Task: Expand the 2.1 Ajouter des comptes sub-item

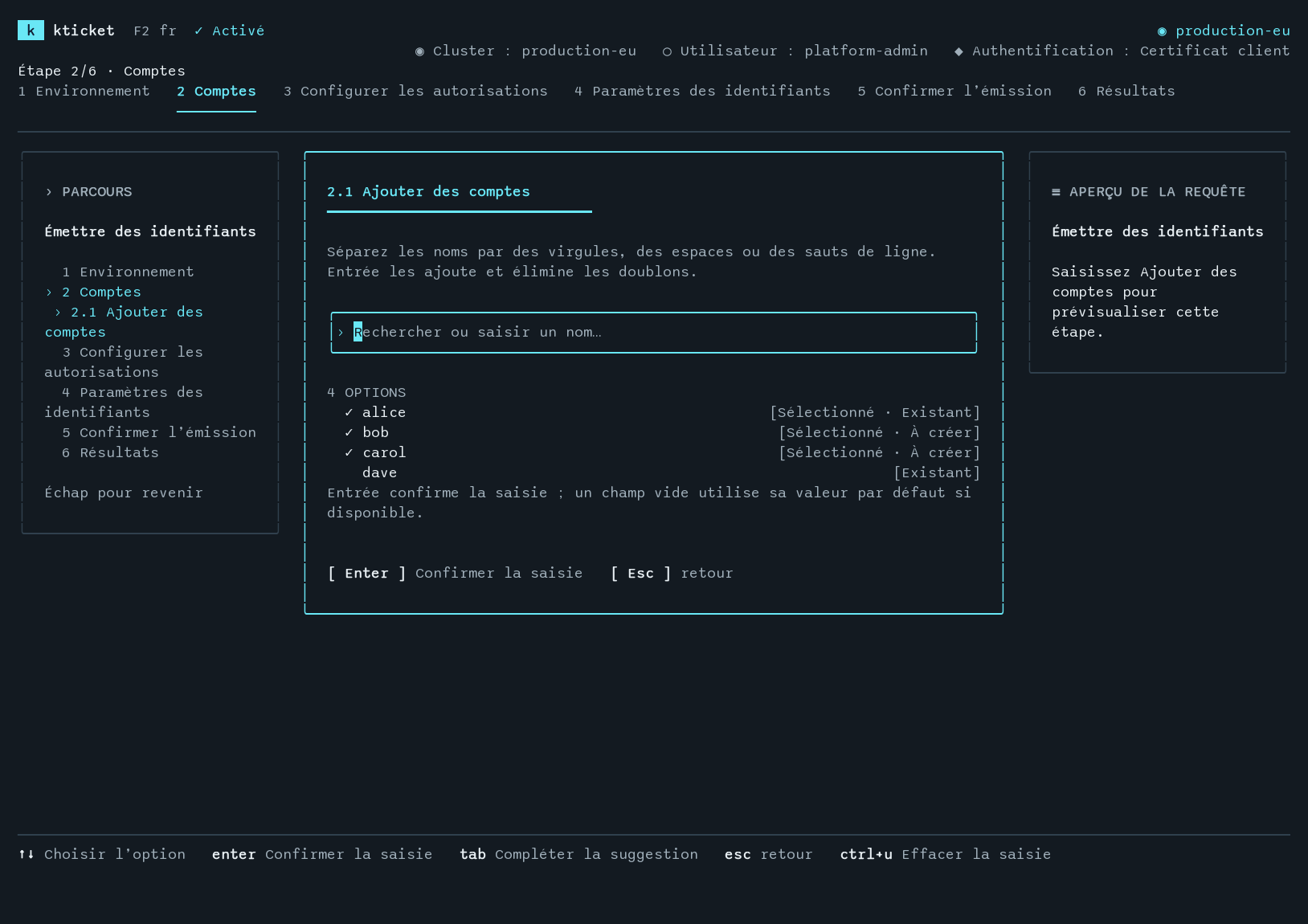Action: (x=58, y=313)
